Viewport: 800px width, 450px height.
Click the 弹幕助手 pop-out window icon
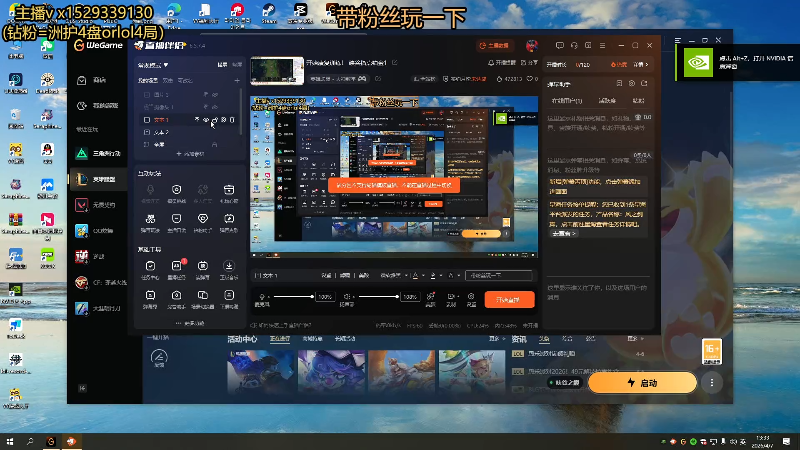tap(644, 84)
